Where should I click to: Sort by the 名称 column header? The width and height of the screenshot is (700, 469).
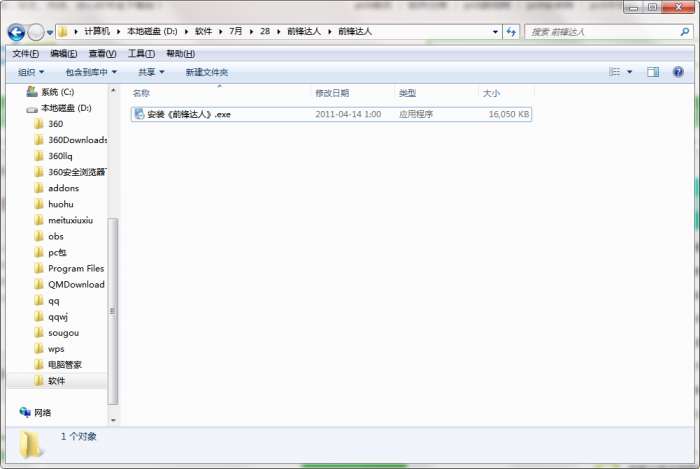pos(141,93)
